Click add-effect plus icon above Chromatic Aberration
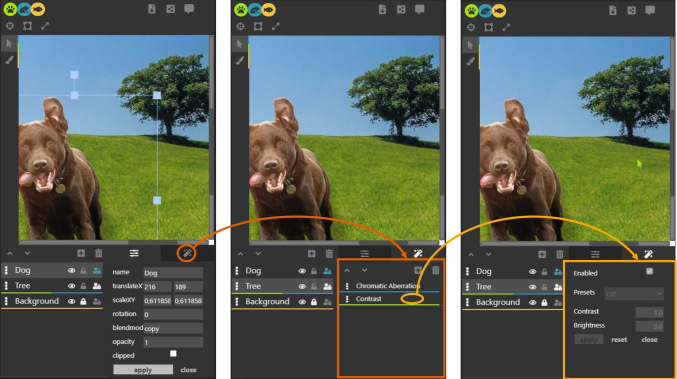The height and width of the screenshot is (379, 677). [418, 270]
